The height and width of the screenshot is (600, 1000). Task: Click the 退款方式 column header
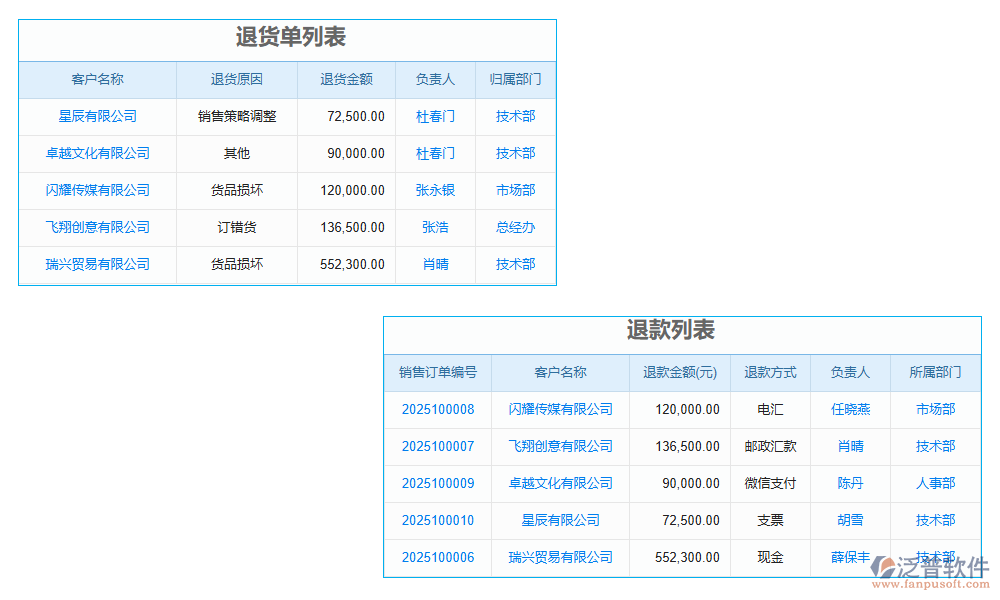[769, 372]
